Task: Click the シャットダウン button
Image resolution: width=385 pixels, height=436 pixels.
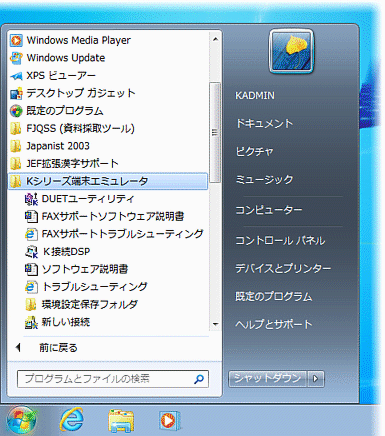Action: point(268,379)
